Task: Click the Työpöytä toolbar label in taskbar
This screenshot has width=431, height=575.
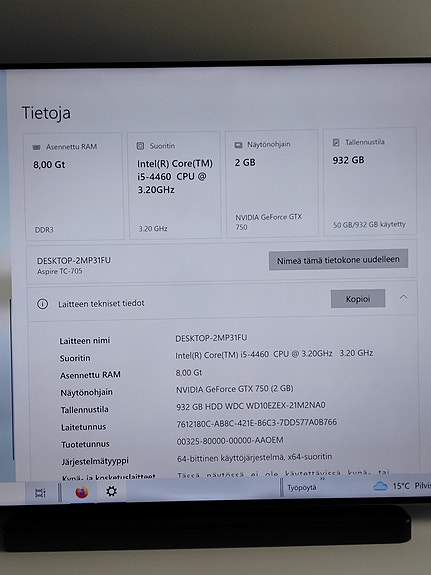Action: coord(302,488)
